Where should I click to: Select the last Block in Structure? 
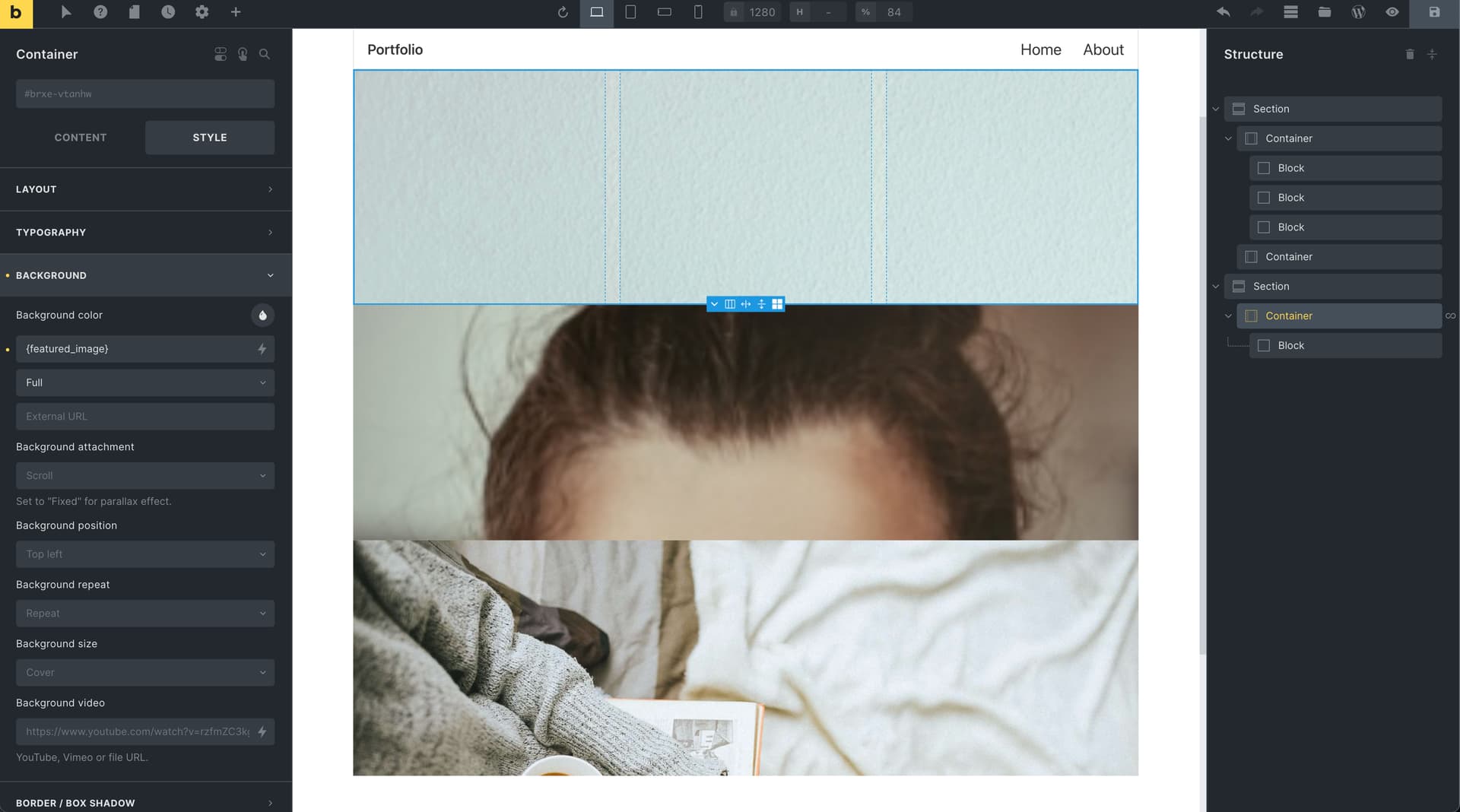click(1345, 345)
